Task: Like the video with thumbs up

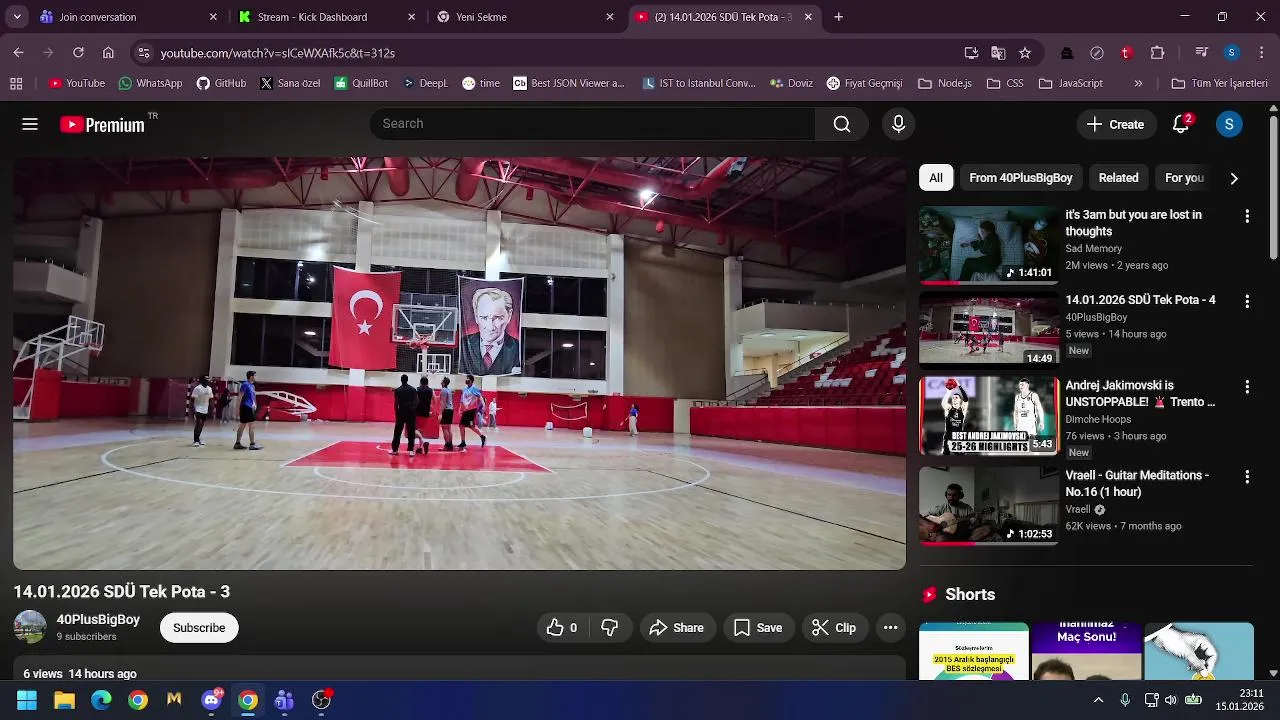Action: point(562,628)
